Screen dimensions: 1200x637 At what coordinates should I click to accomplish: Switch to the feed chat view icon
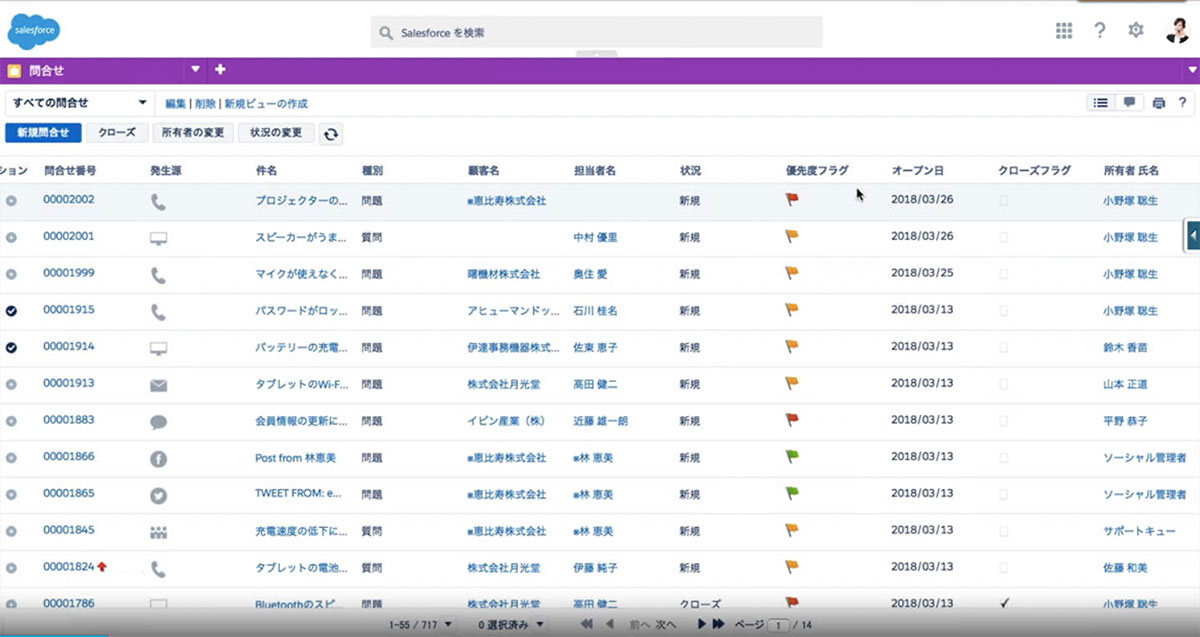pos(1130,102)
